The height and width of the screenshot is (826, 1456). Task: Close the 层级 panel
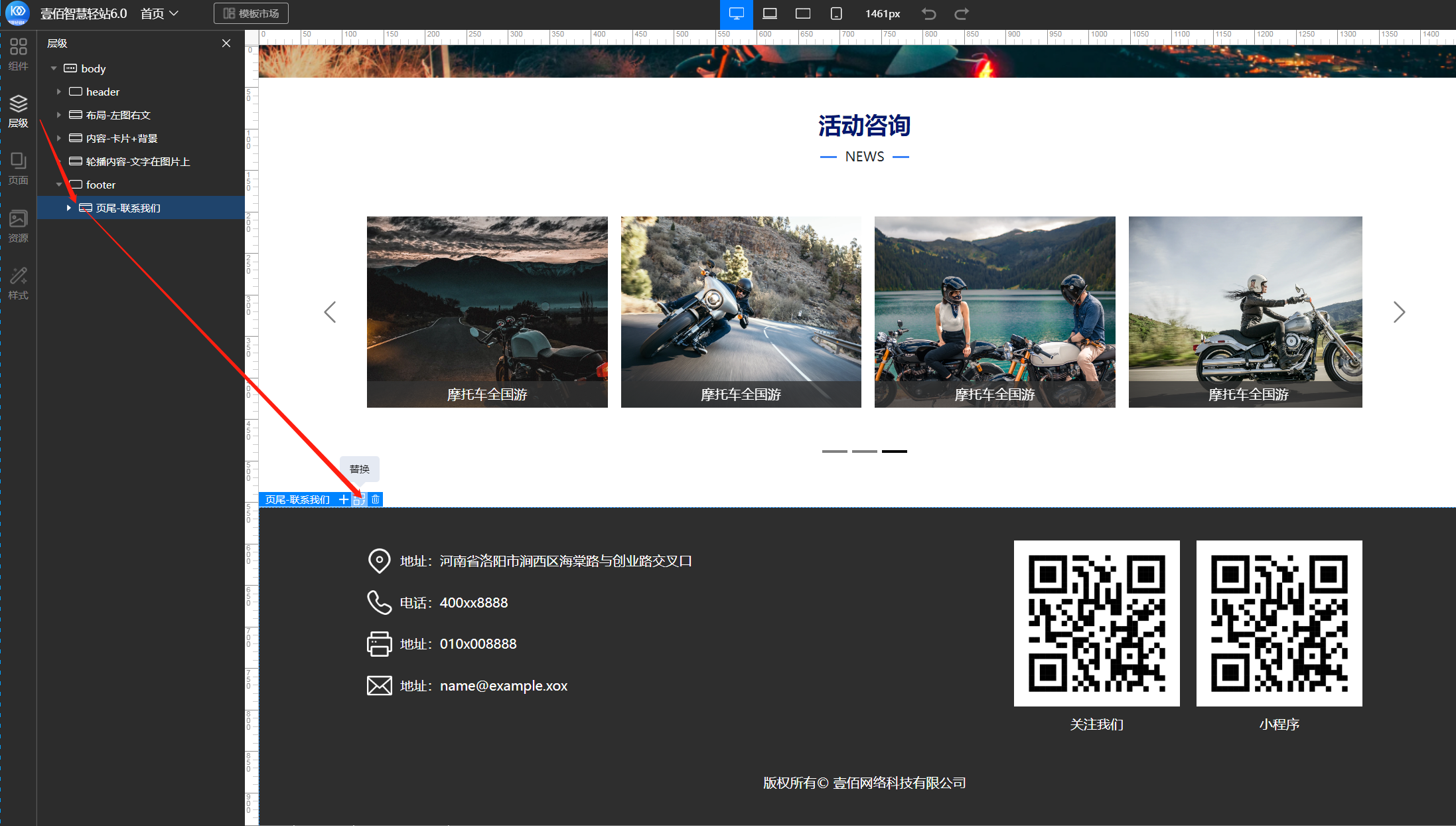(x=226, y=43)
